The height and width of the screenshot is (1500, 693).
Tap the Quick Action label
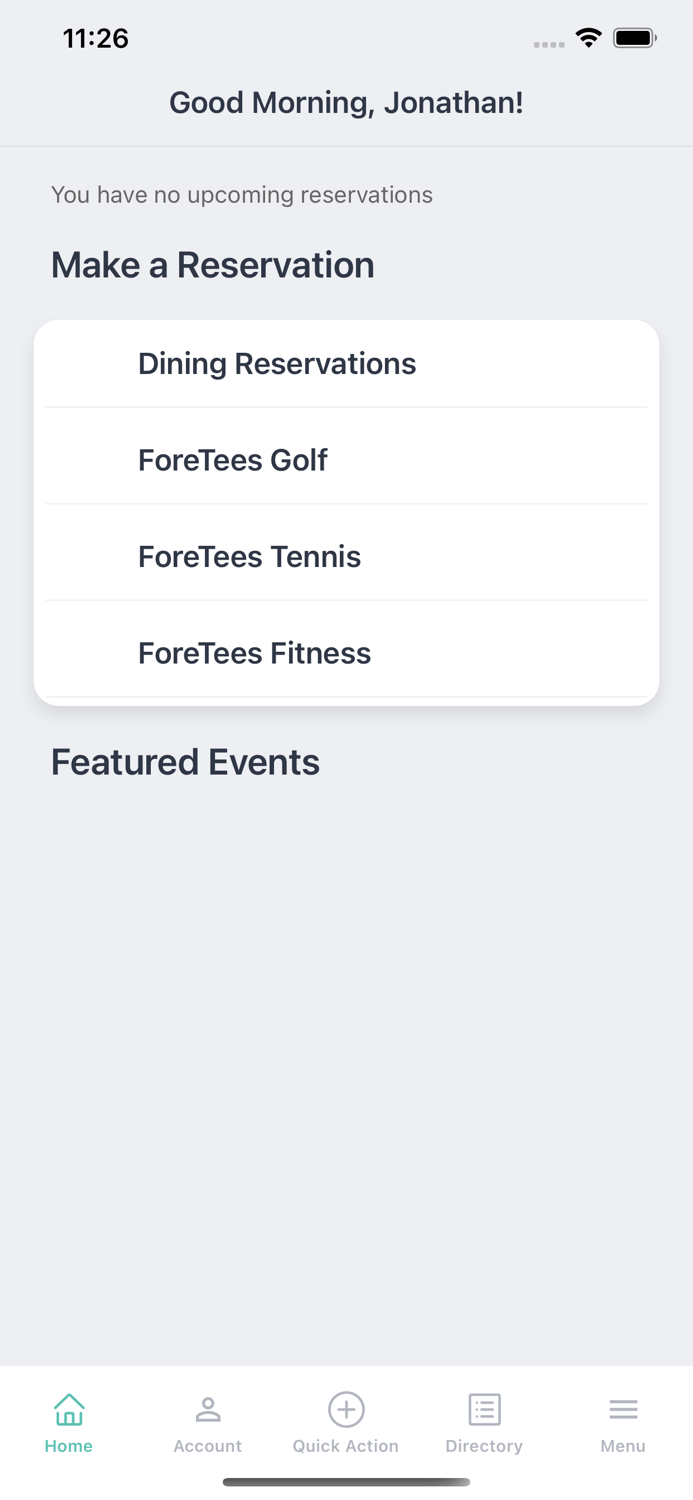[x=346, y=1445]
